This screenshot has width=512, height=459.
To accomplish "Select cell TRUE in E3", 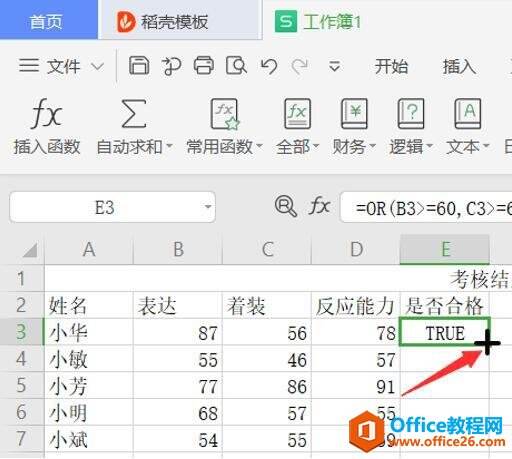I will point(445,332).
